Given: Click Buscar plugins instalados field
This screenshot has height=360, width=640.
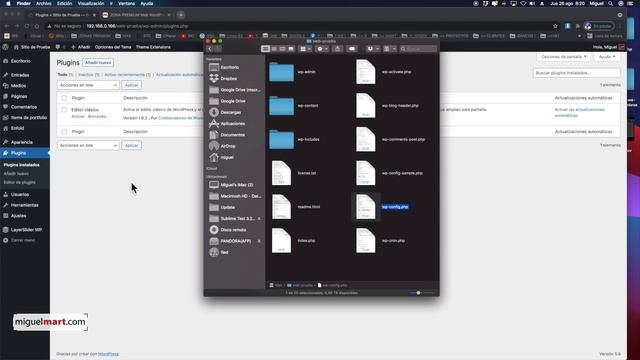Looking at the screenshot, I should pyautogui.click(x=577, y=73).
